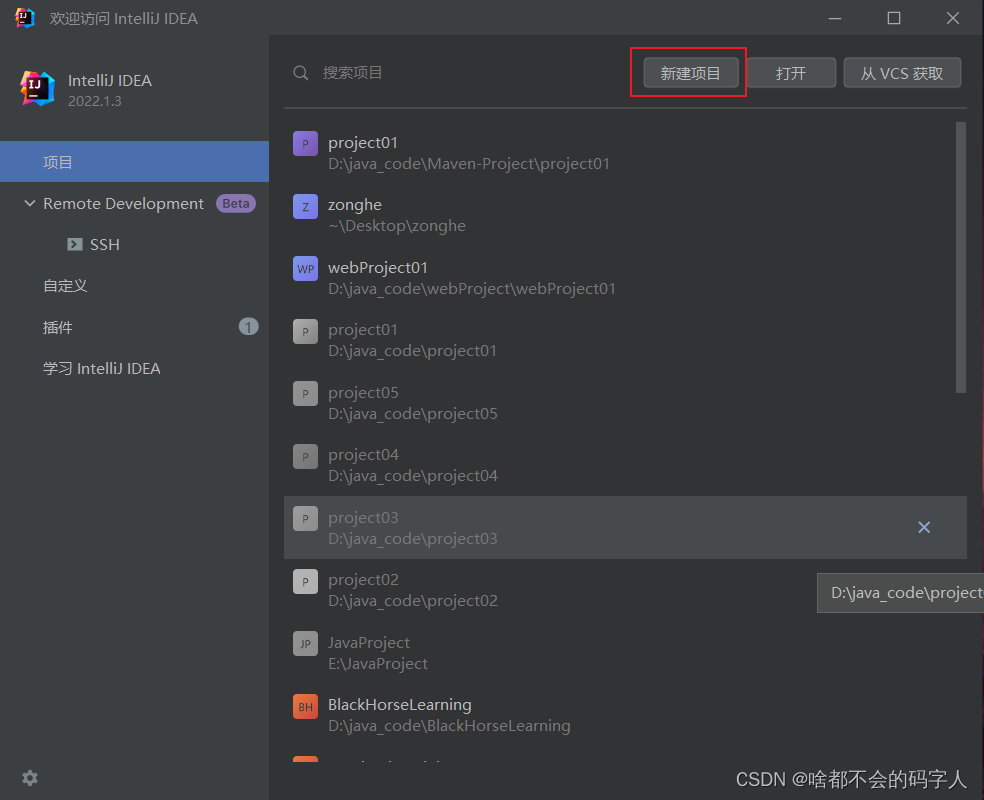Click the 从 VCS 获取 button
984x800 pixels.
tap(902, 73)
